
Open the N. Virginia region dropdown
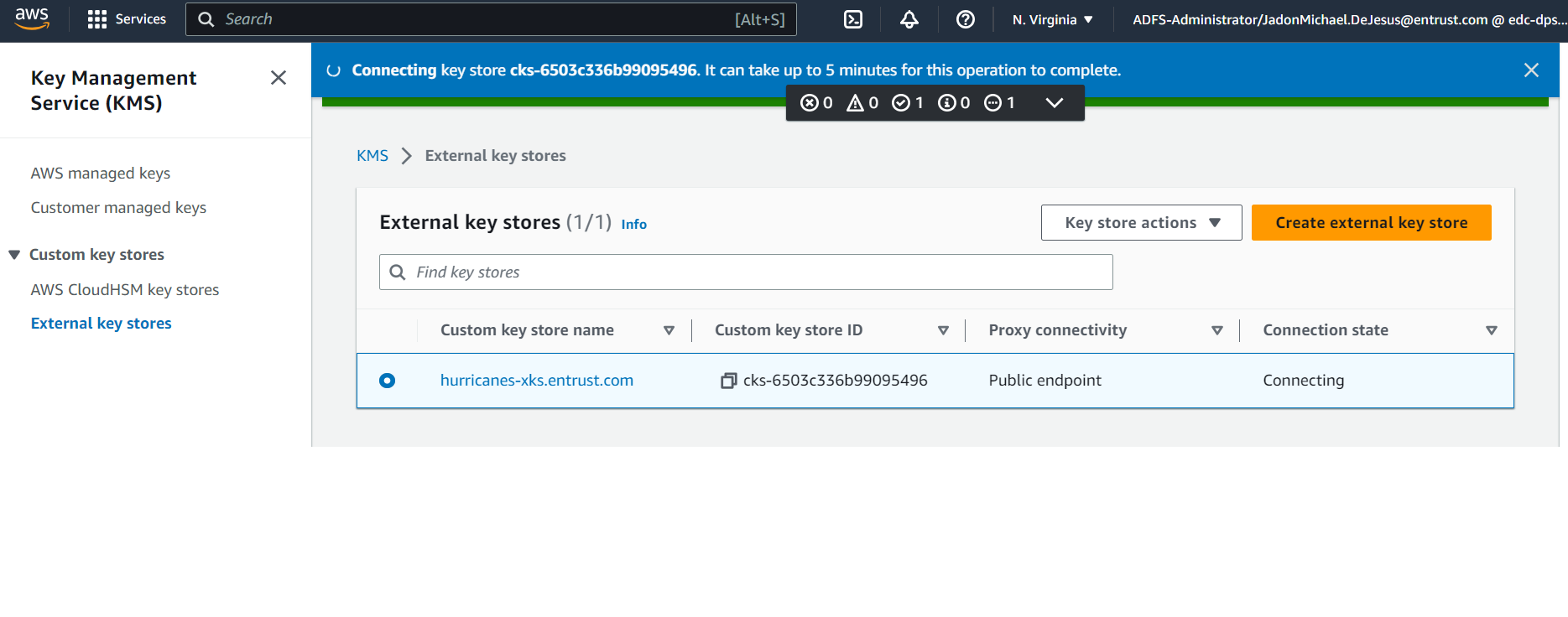1052,19
